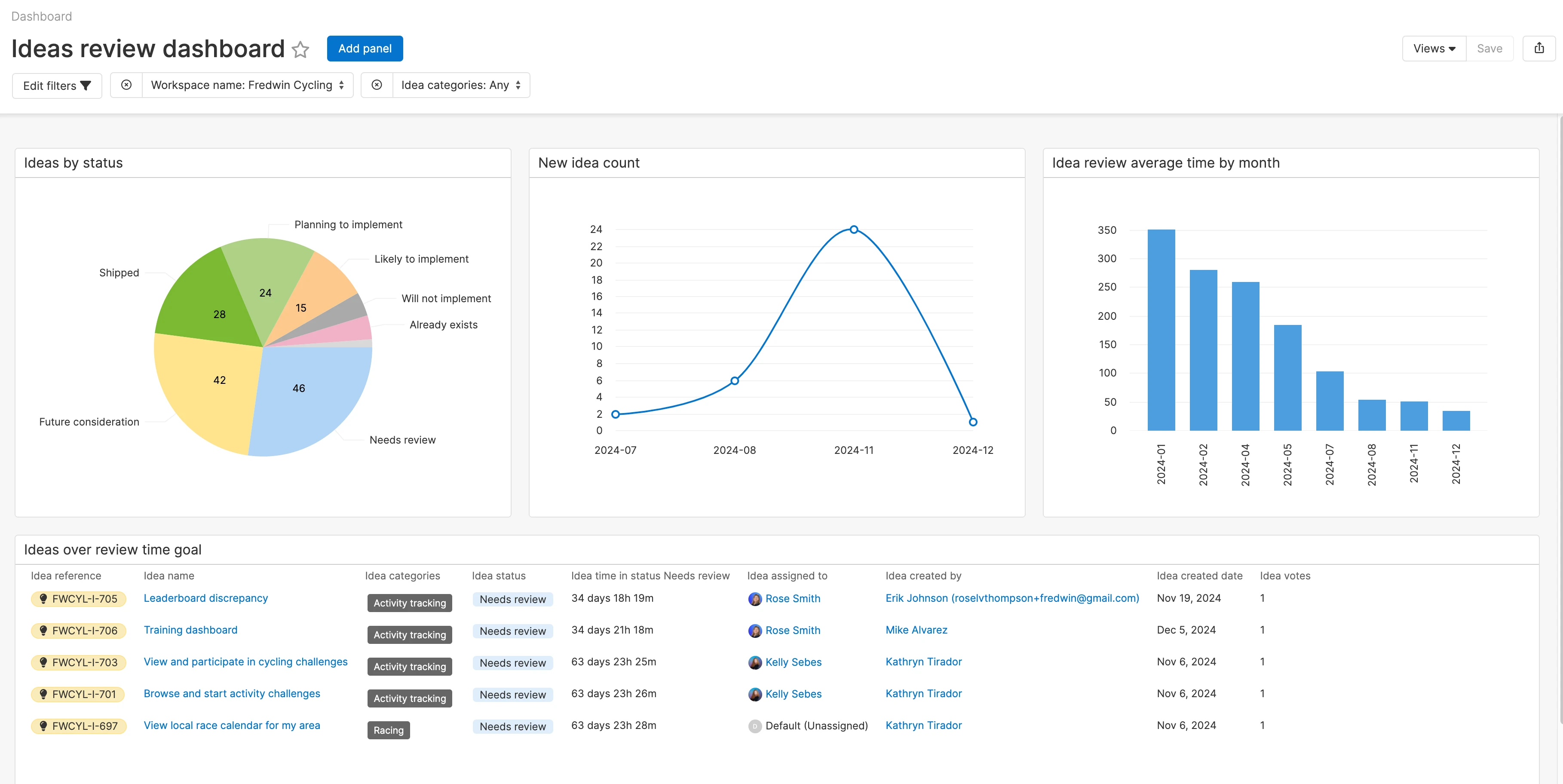Click Kelly Sebes' avatar on FWCYL-I-703 row
This screenshot has height=784, width=1563.
pyautogui.click(x=755, y=663)
